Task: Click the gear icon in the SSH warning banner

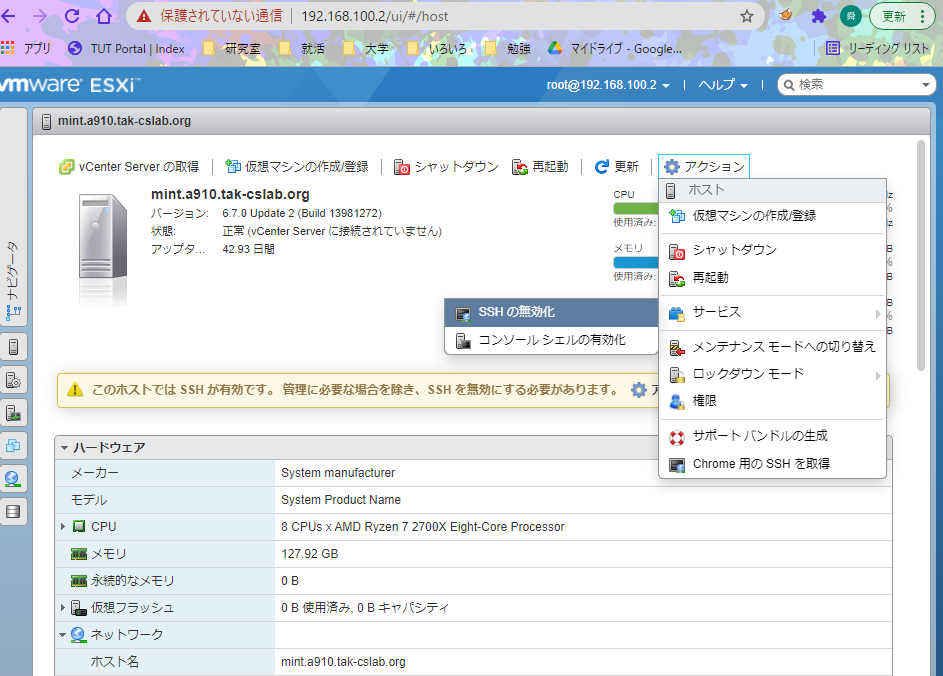Action: [638, 391]
